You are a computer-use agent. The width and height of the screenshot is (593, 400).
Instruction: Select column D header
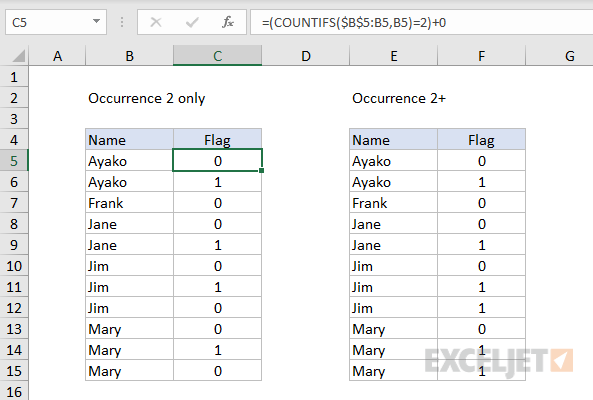(306, 56)
